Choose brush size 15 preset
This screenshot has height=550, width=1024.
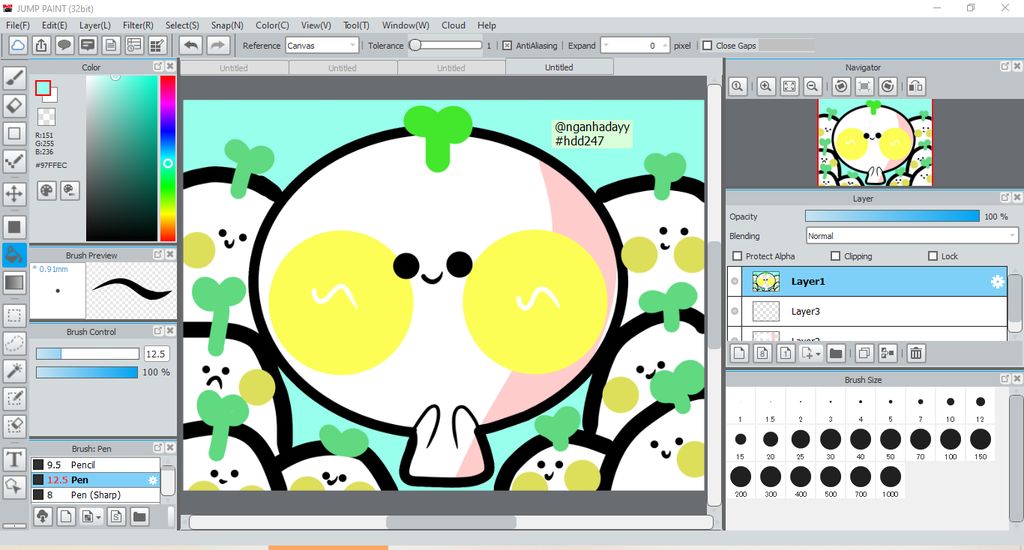[x=741, y=444]
